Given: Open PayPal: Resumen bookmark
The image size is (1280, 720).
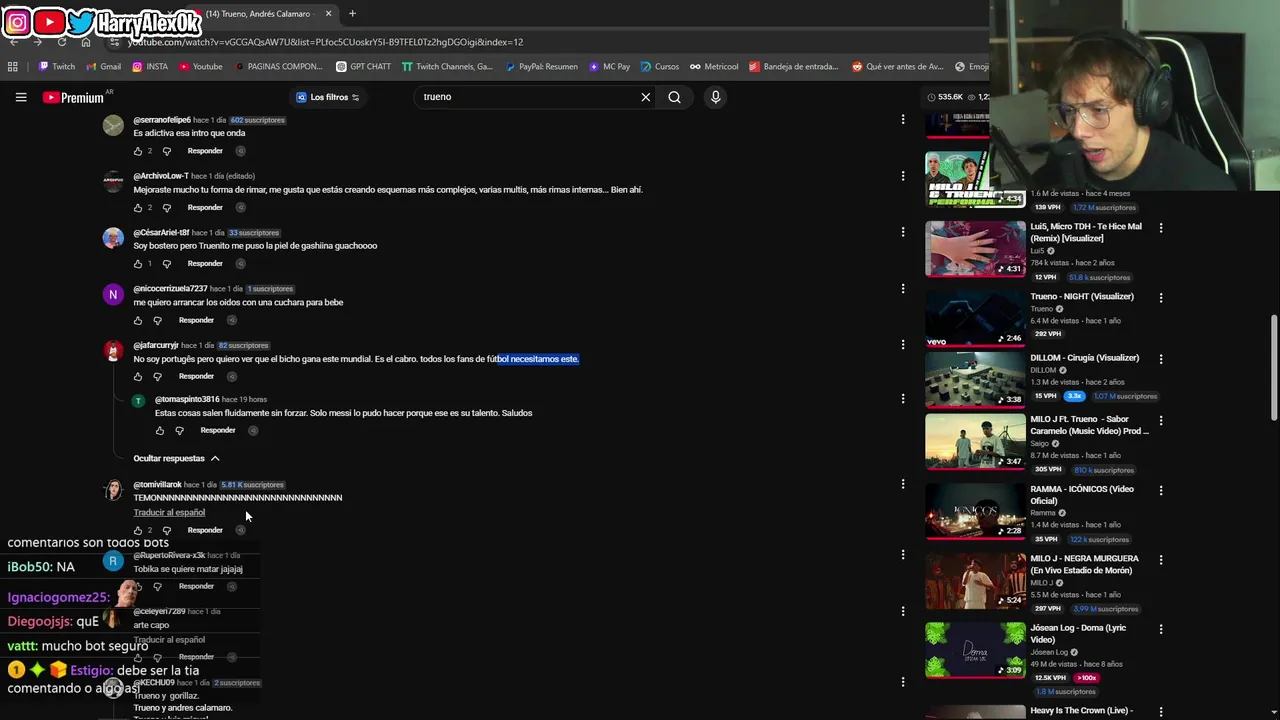Looking at the screenshot, I should [x=541, y=67].
